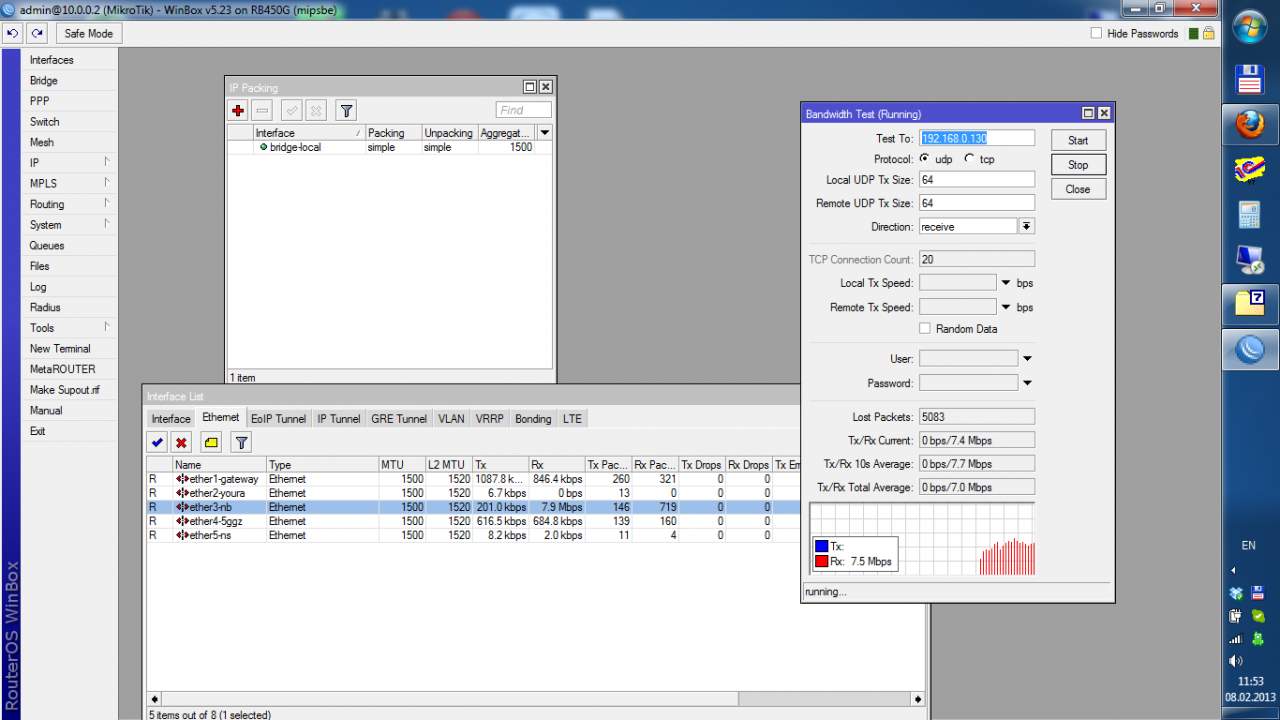Screen dimensions: 1280x720
Task: Open IP Packing column selector dropdown
Action: pos(545,133)
